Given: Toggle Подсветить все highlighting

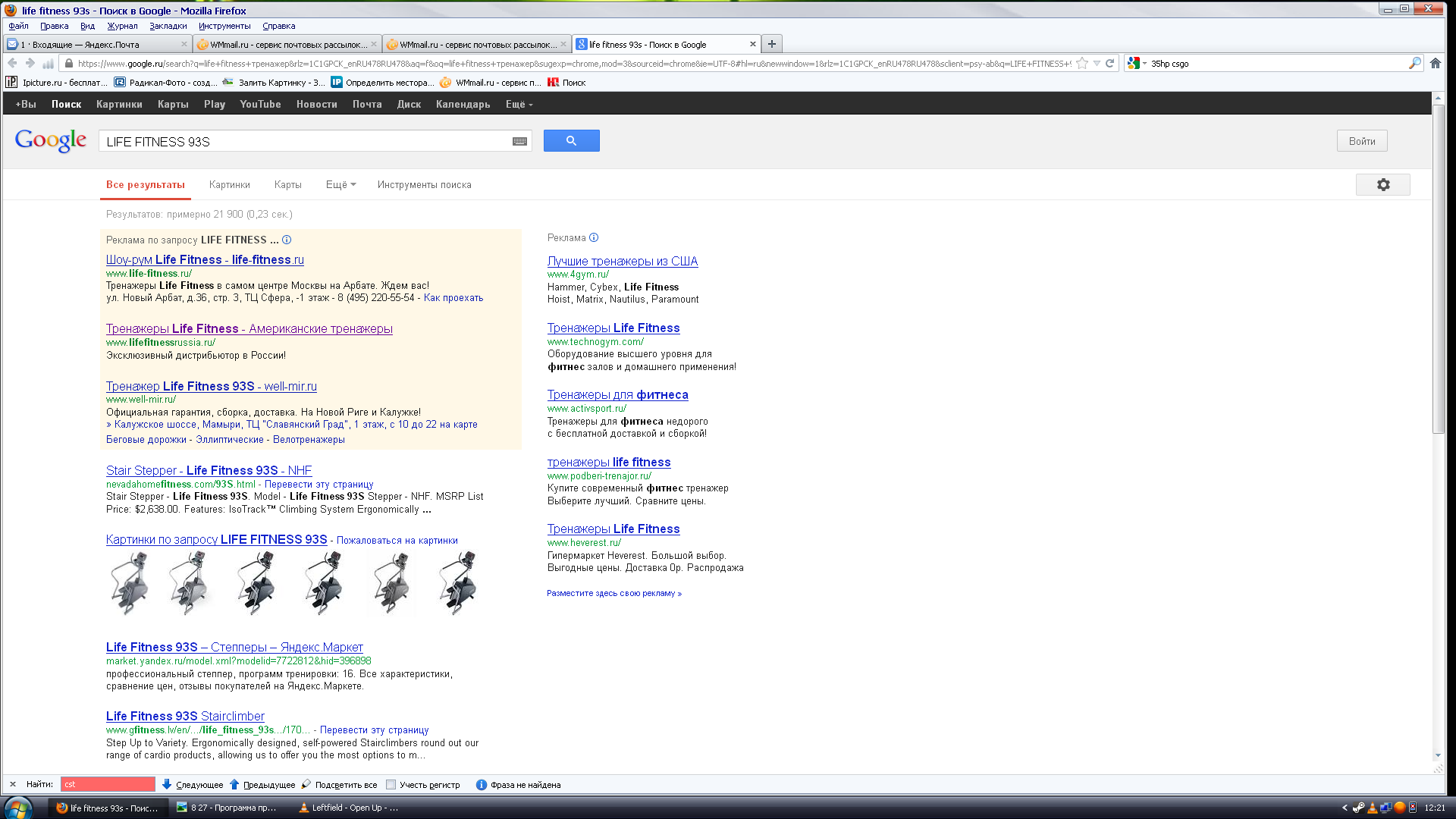Looking at the screenshot, I should point(338,785).
